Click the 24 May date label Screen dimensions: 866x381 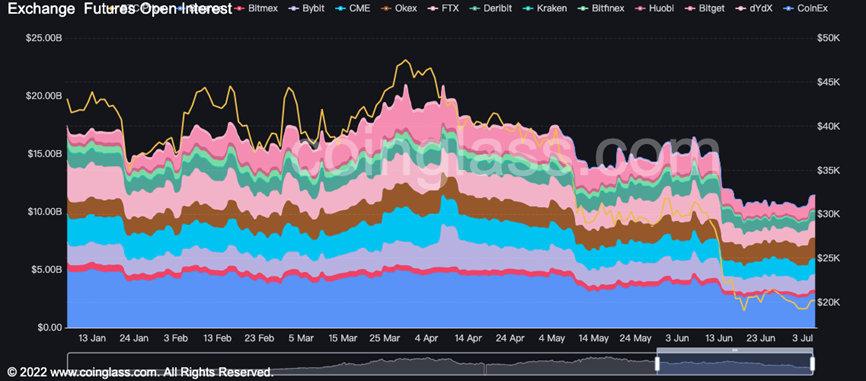point(635,338)
